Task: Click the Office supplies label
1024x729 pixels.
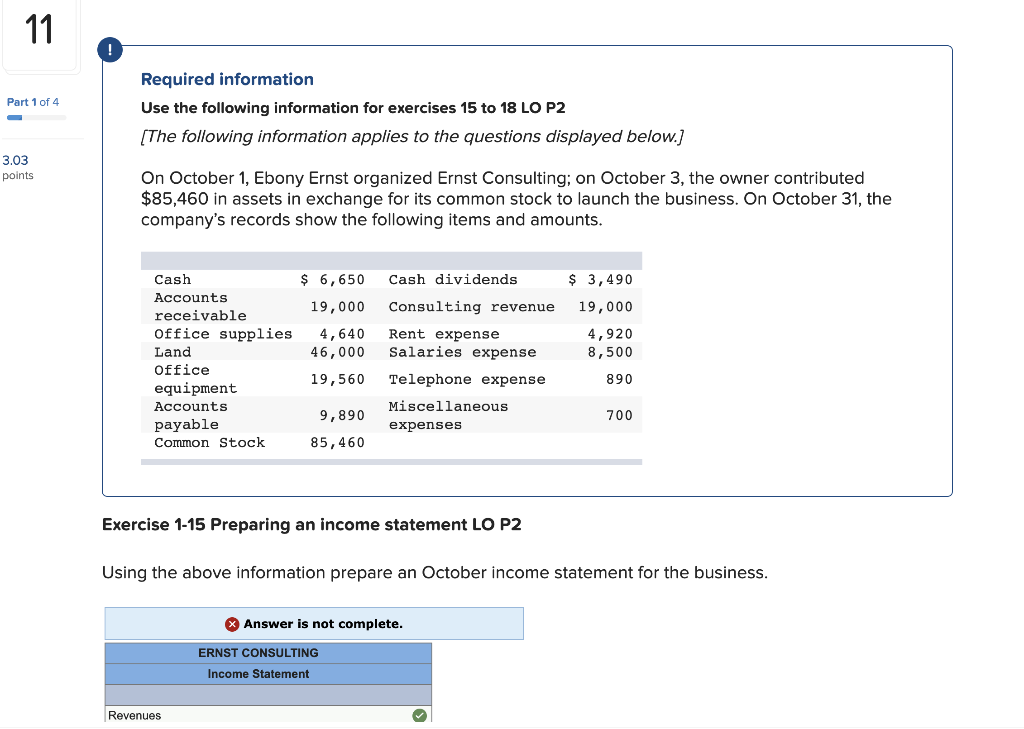Action: point(223,334)
